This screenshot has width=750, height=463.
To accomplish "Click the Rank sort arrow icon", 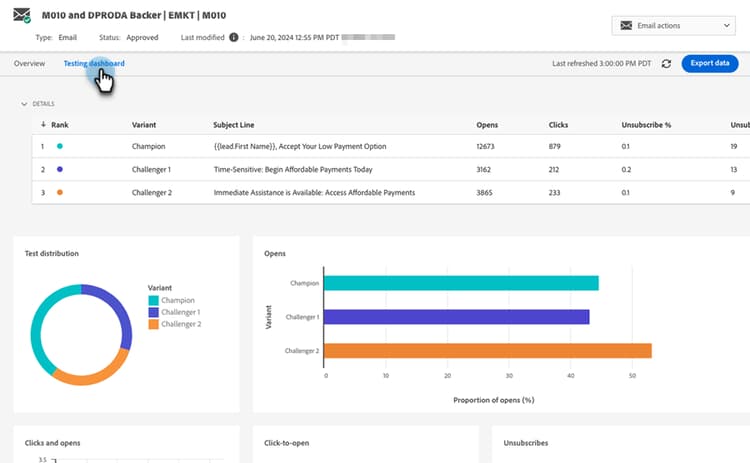I will (x=43, y=125).
